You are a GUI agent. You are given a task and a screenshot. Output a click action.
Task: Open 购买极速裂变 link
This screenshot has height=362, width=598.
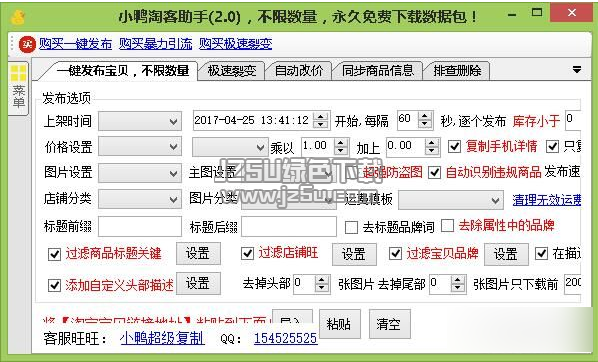coord(235,44)
